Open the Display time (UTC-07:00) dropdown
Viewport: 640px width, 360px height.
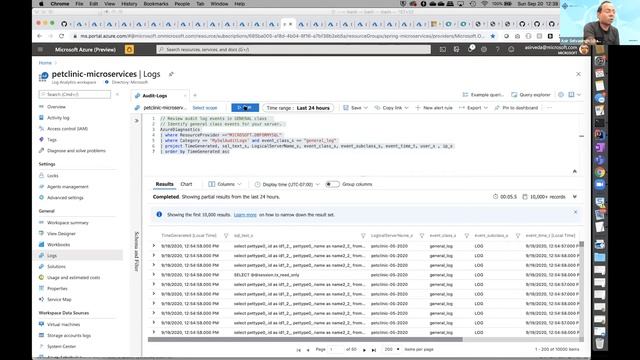pos(287,184)
